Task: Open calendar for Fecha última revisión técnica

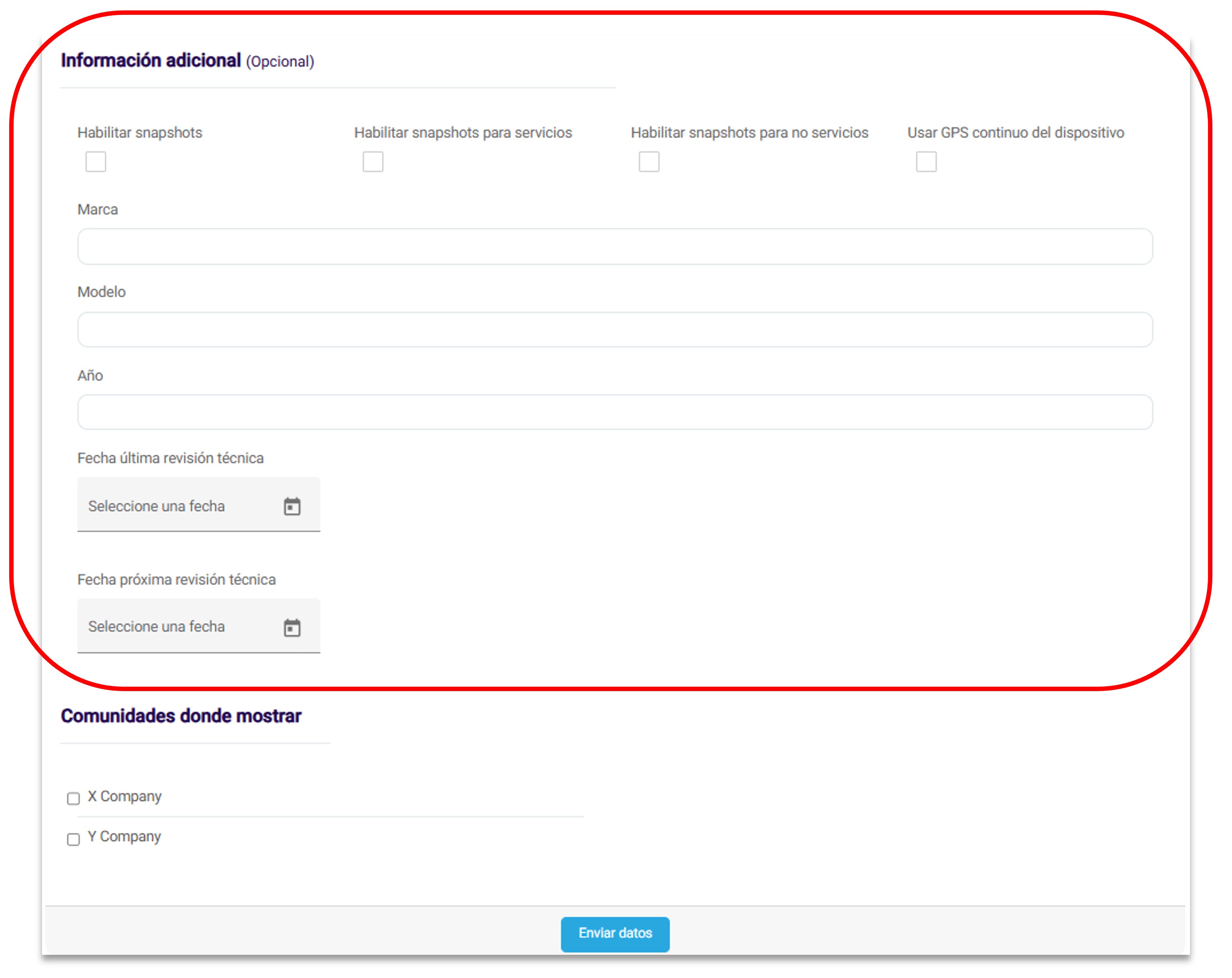Action: coord(292,507)
